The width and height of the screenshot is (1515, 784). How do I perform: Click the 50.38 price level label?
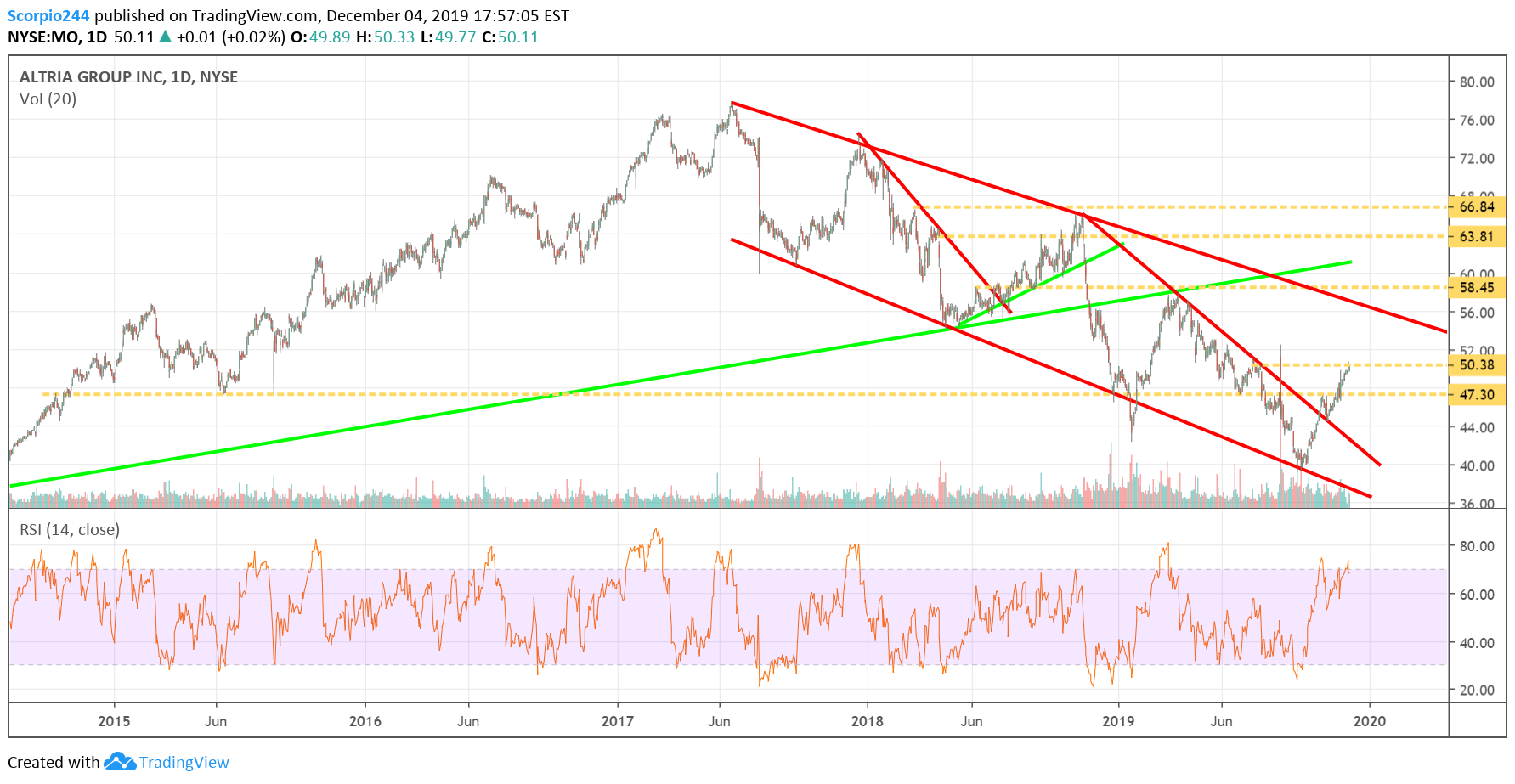coord(1477,365)
